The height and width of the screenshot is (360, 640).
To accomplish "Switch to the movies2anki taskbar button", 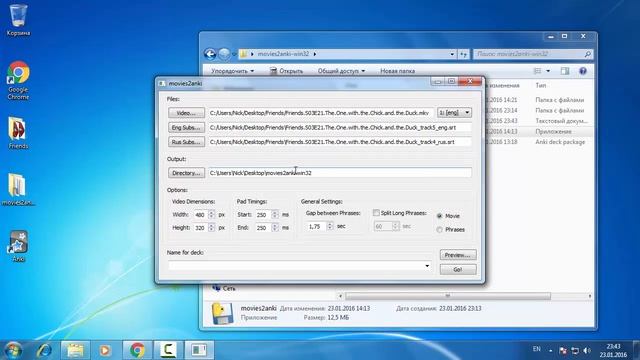I will point(199,350).
